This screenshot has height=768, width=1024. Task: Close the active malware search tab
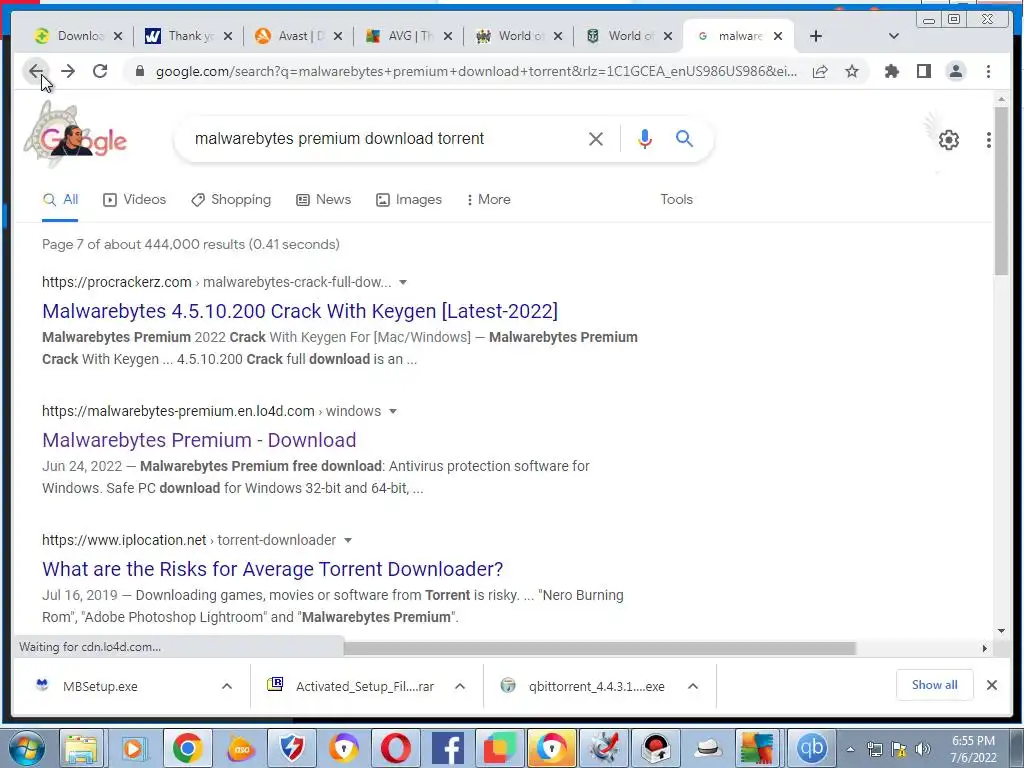[x=778, y=37]
